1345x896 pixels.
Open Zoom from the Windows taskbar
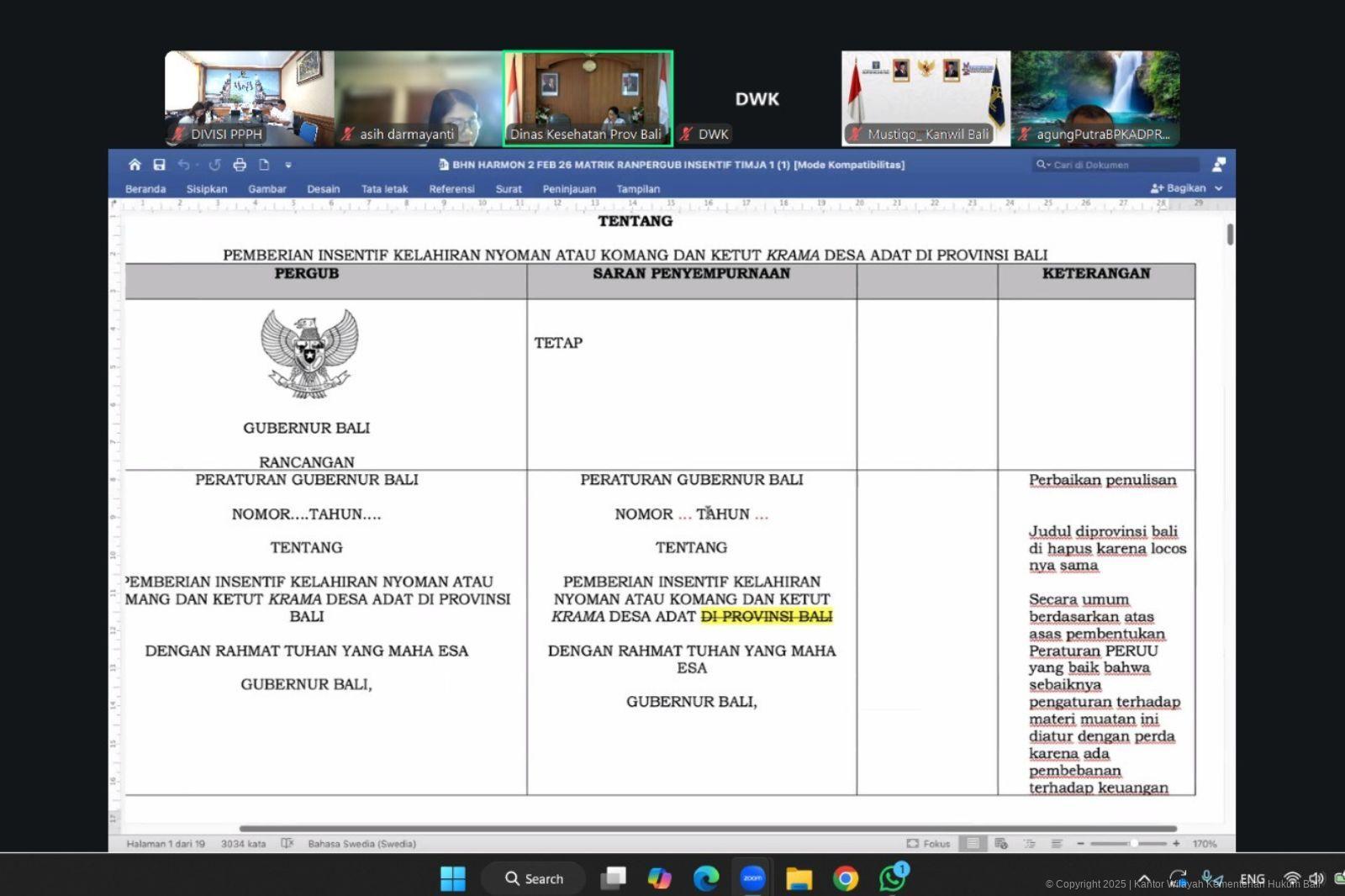[752, 878]
